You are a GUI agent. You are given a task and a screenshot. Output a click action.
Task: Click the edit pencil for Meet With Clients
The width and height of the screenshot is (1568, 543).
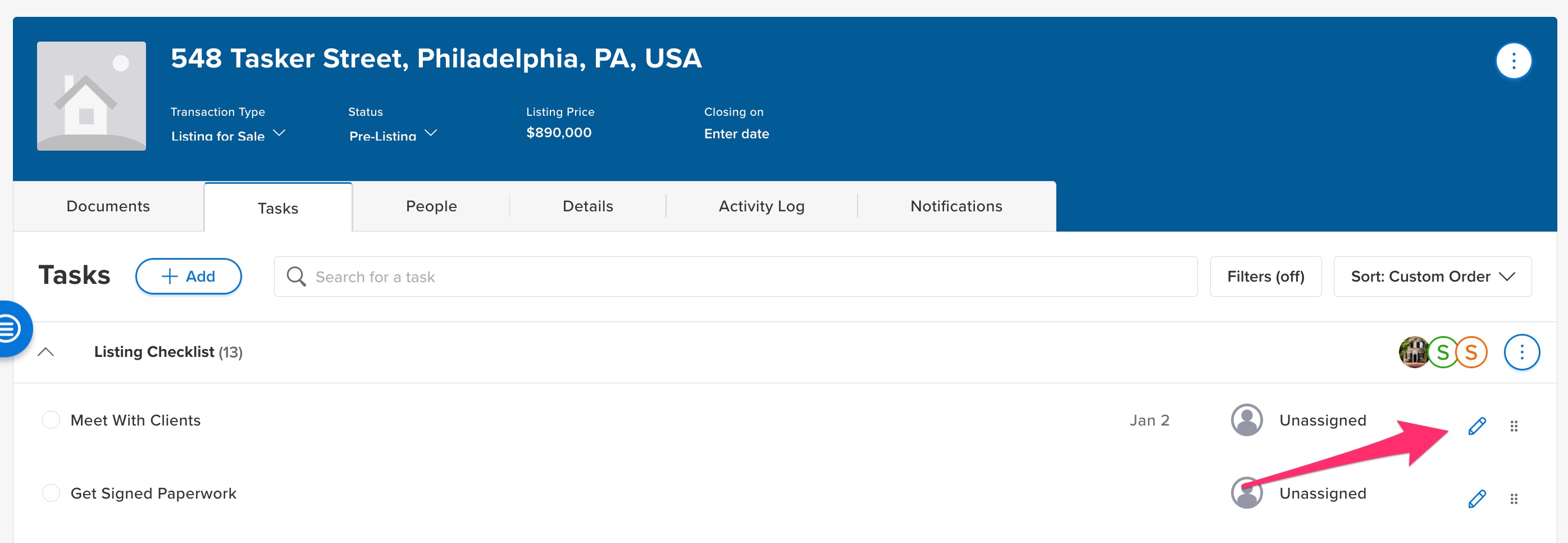(1476, 426)
